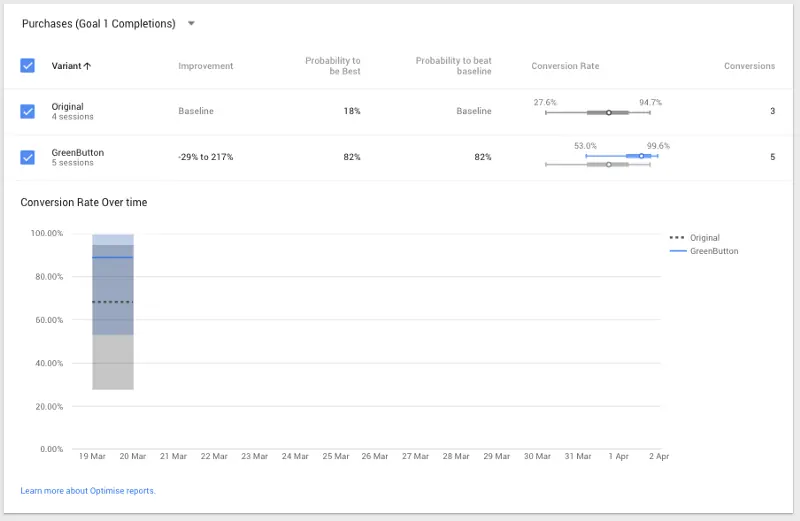Uncheck the Original variant checkbox
The width and height of the screenshot is (800, 521).
(28, 111)
